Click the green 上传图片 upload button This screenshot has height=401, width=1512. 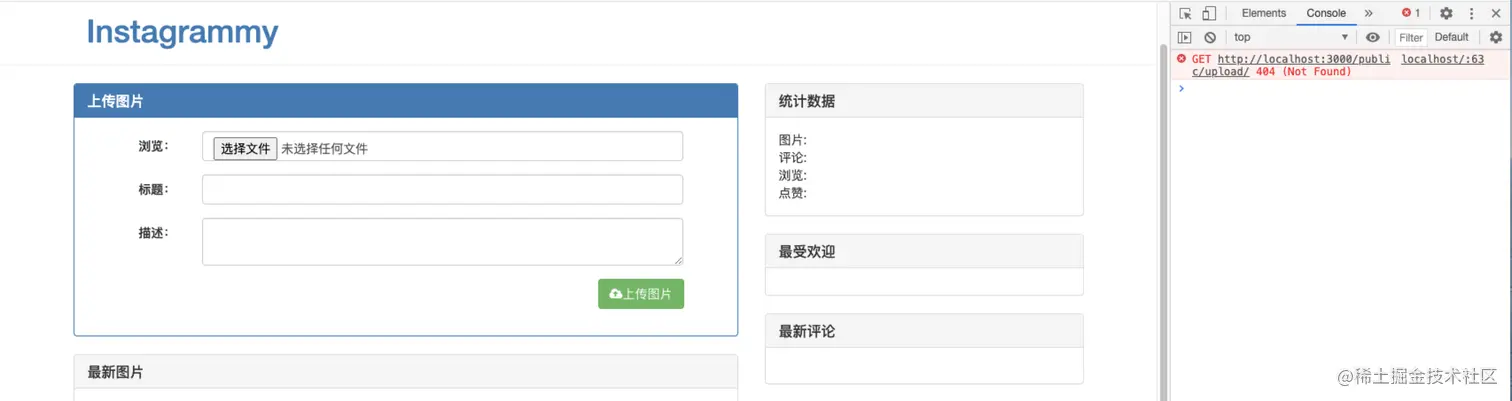641,294
